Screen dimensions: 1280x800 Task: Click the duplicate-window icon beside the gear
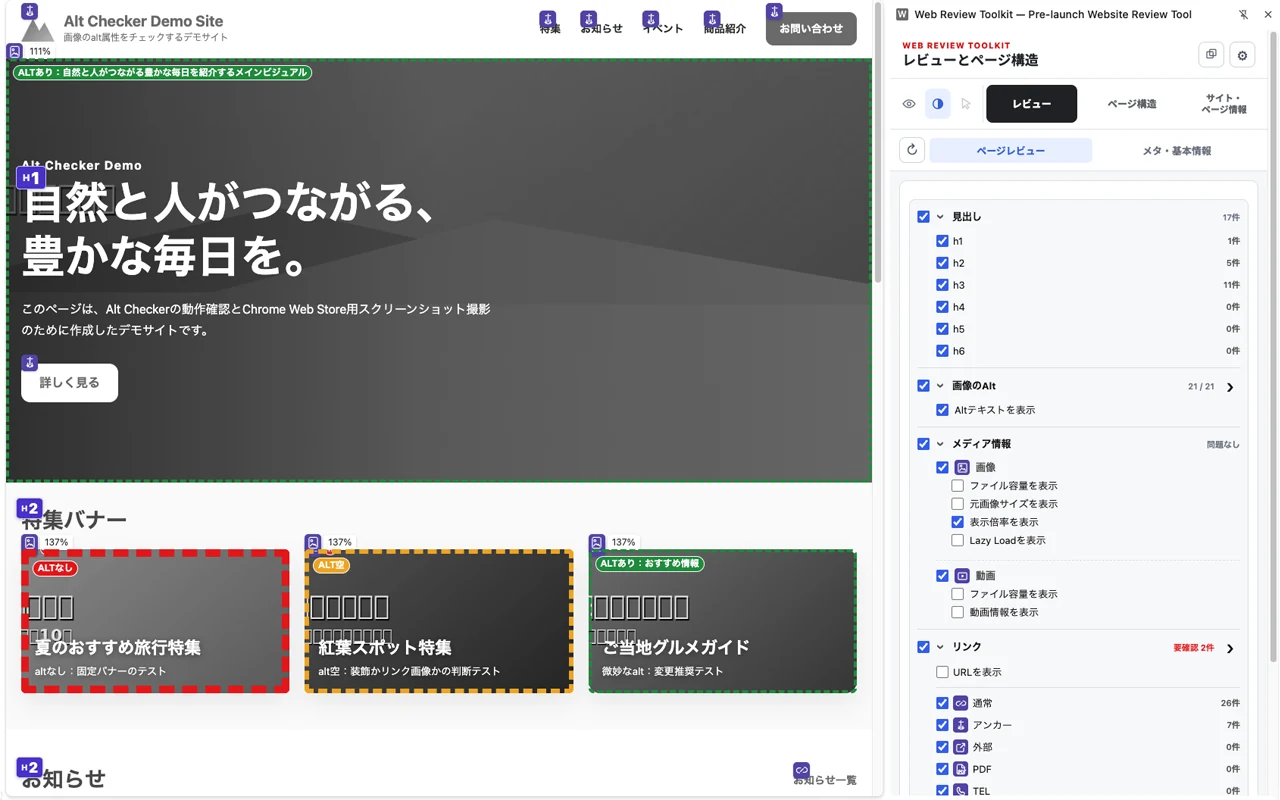click(x=1211, y=55)
